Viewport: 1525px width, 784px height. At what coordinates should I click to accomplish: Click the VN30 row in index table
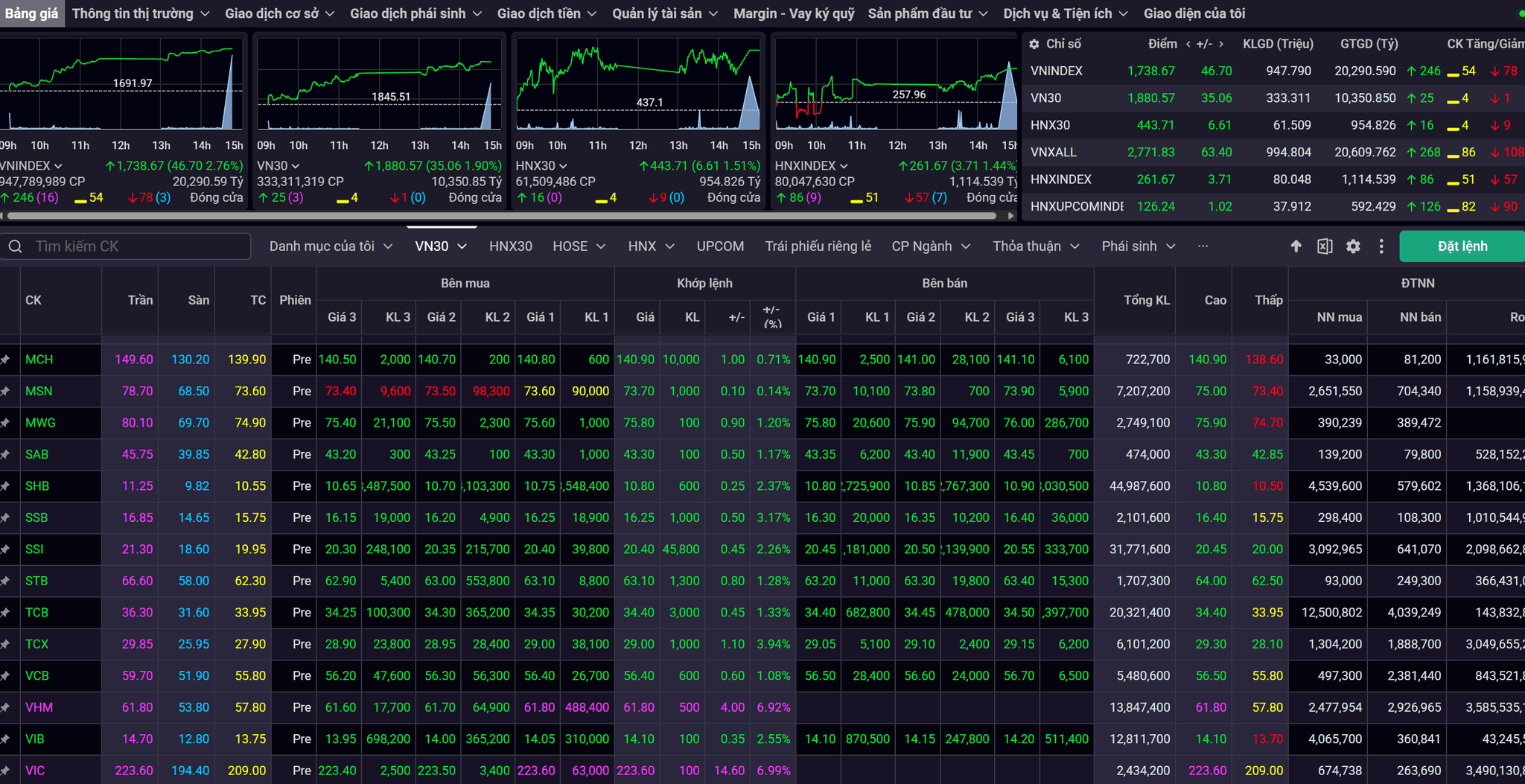1273,98
